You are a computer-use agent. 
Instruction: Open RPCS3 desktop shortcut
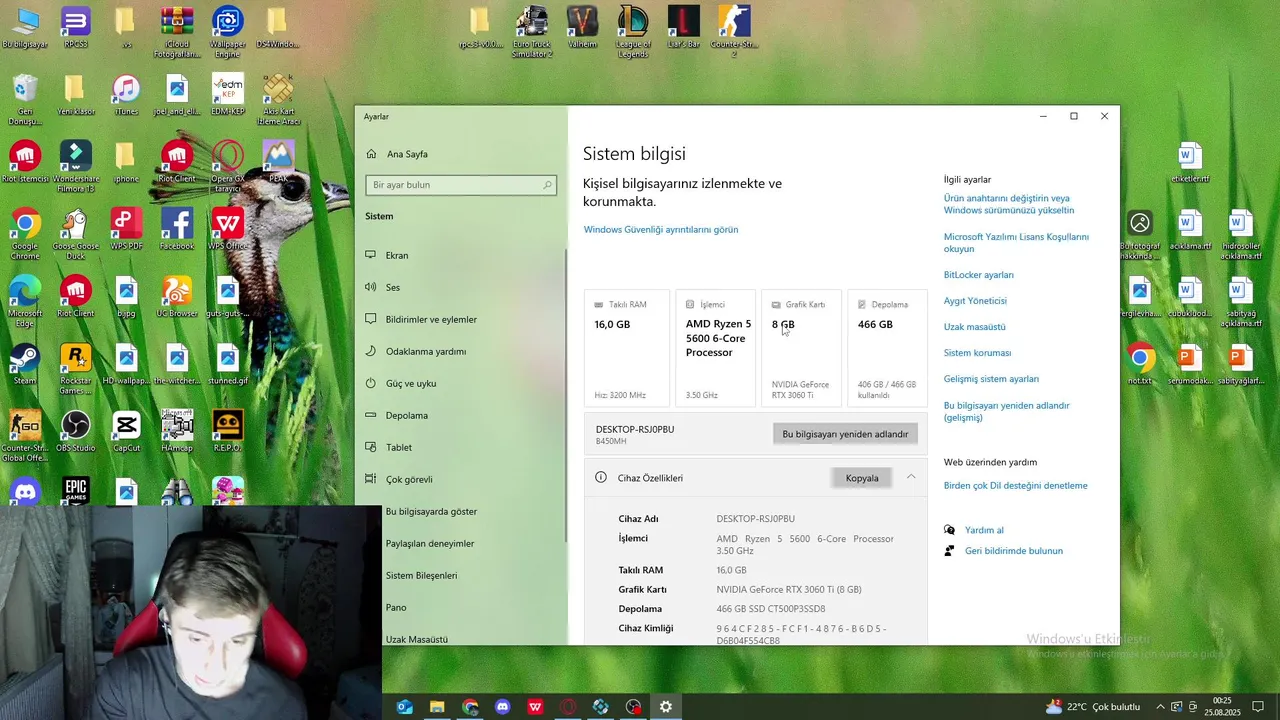[x=75, y=27]
